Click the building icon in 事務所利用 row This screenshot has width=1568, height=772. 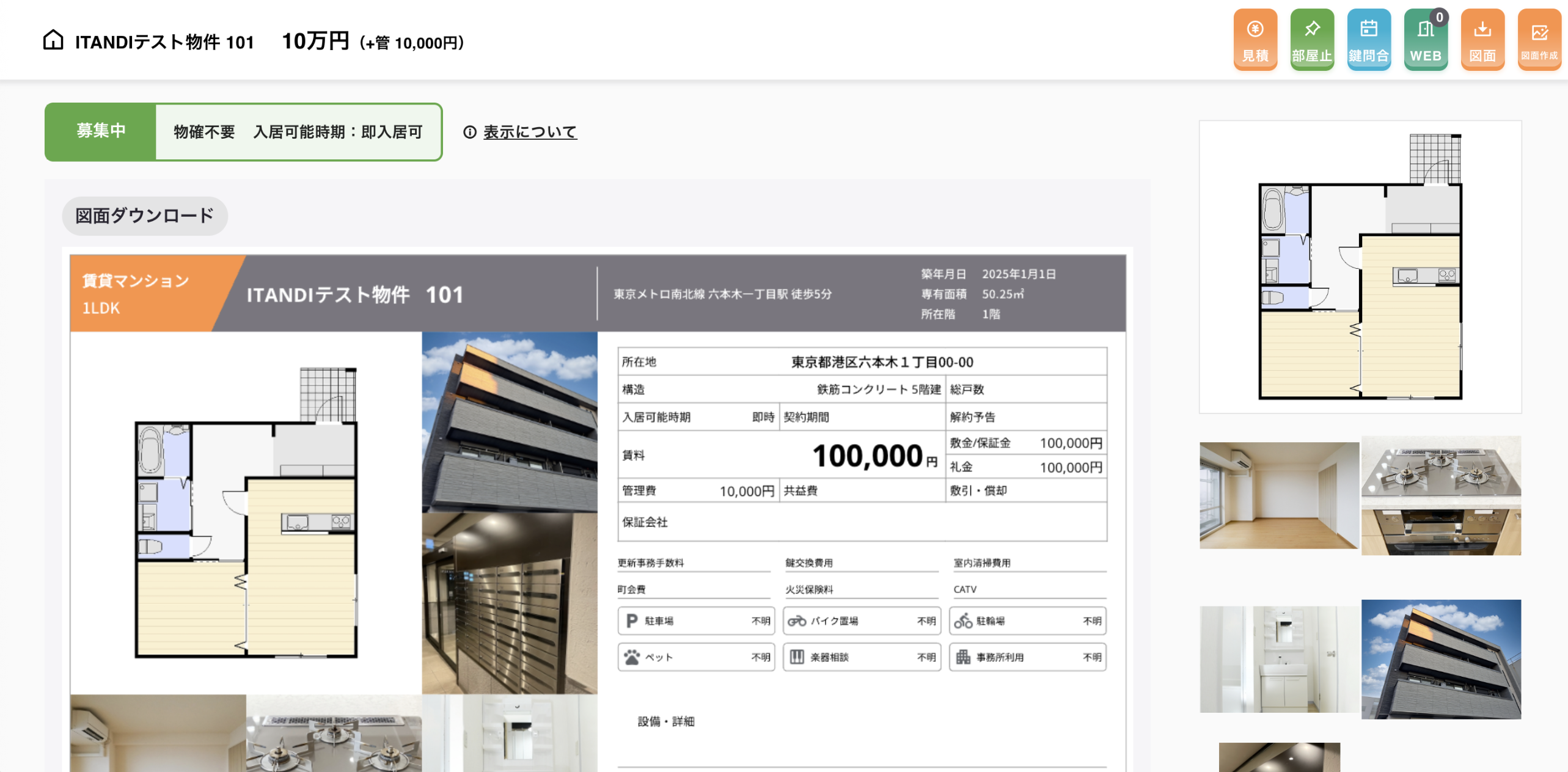(963, 657)
